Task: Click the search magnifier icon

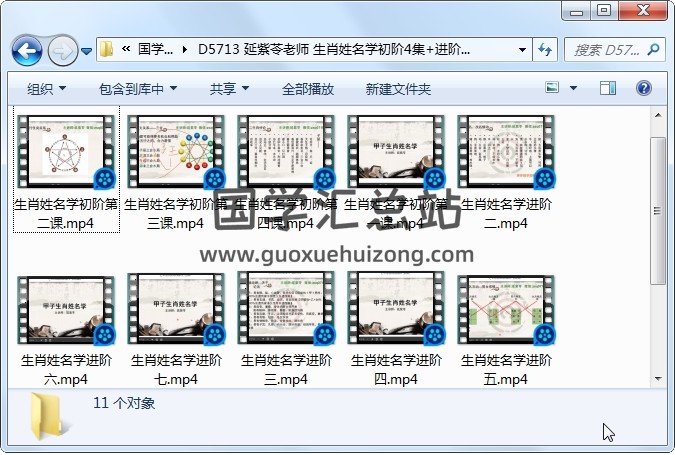Action: click(653, 50)
